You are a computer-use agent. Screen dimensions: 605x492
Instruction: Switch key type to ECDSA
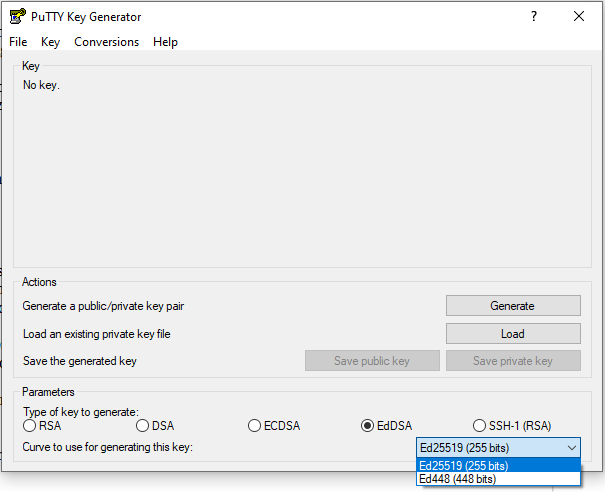[255, 426]
